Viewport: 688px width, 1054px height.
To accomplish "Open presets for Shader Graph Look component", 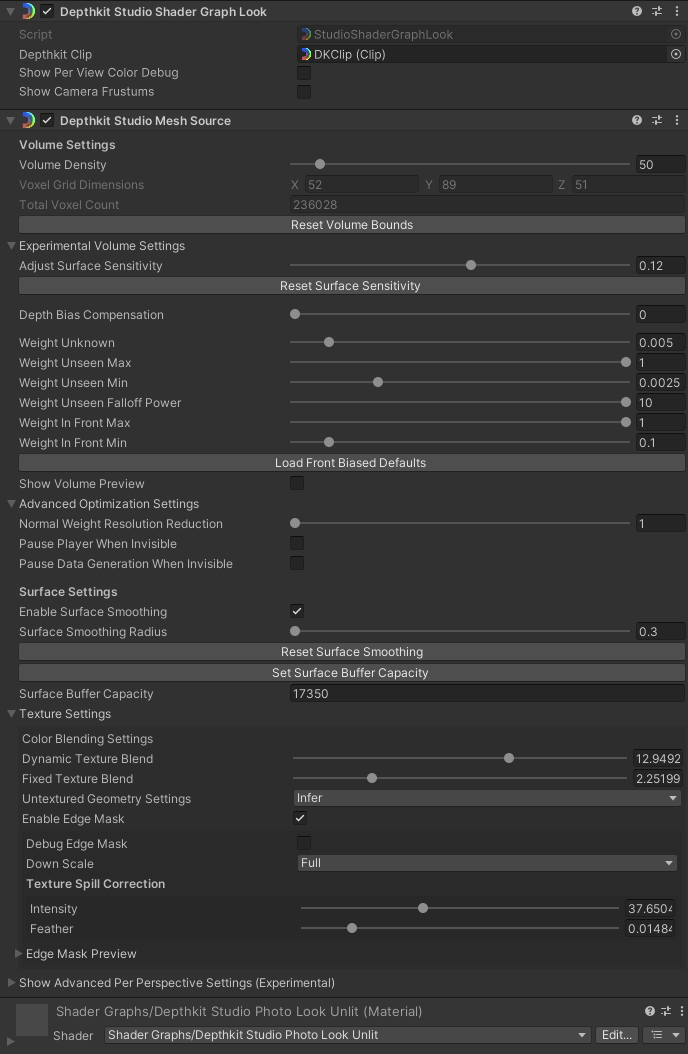I will (657, 11).
